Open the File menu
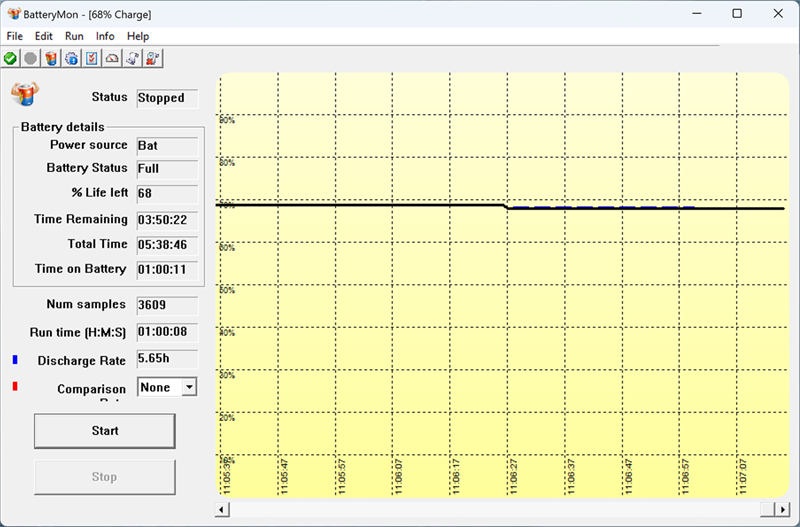This screenshot has height=527, width=800. [14, 36]
